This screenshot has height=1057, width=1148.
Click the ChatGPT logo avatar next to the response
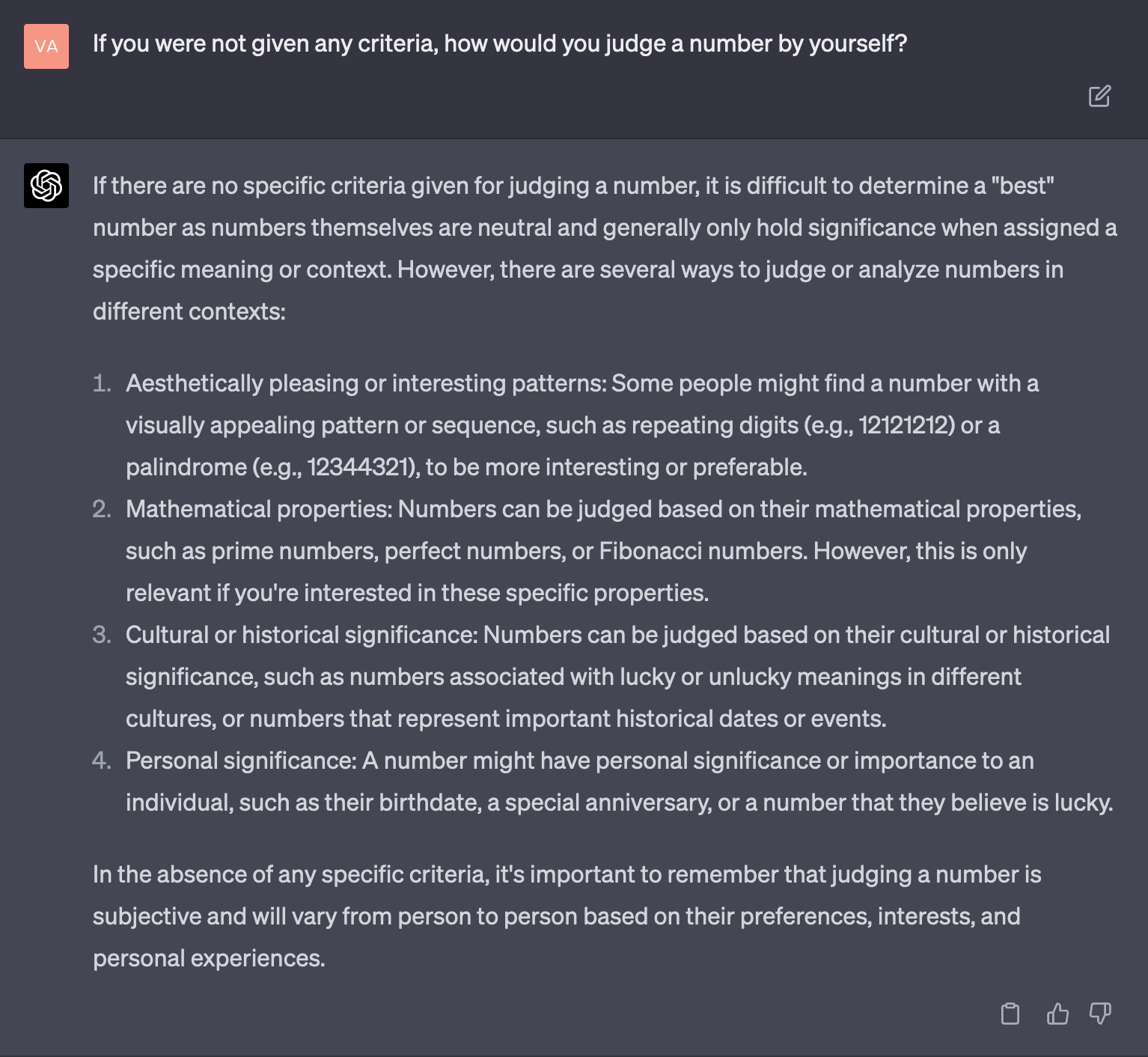click(46, 186)
